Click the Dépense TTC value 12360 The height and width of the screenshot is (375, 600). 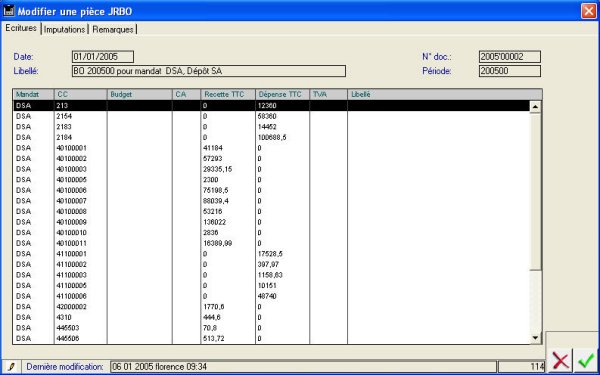267,106
